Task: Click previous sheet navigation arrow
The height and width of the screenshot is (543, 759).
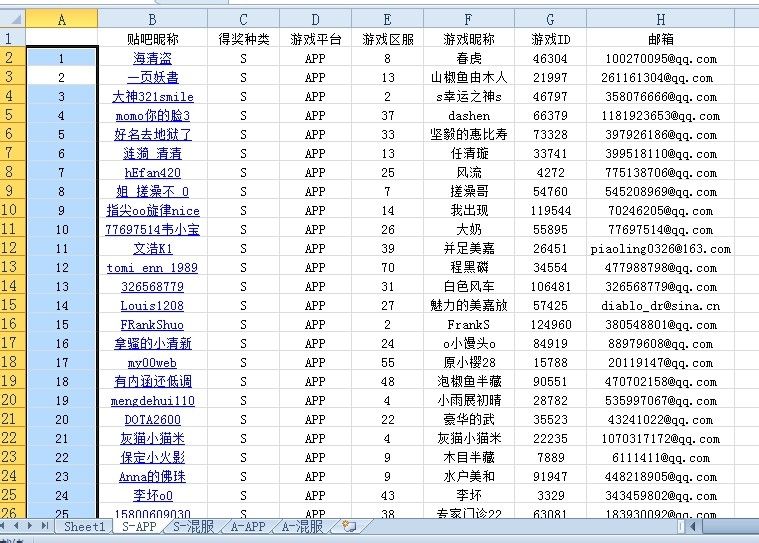Action: [x=16, y=526]
